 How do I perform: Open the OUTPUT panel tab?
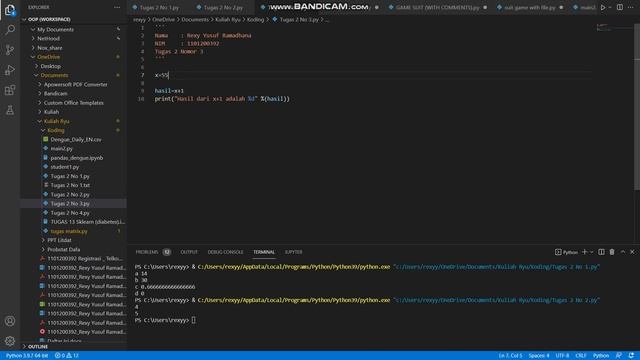189,252
